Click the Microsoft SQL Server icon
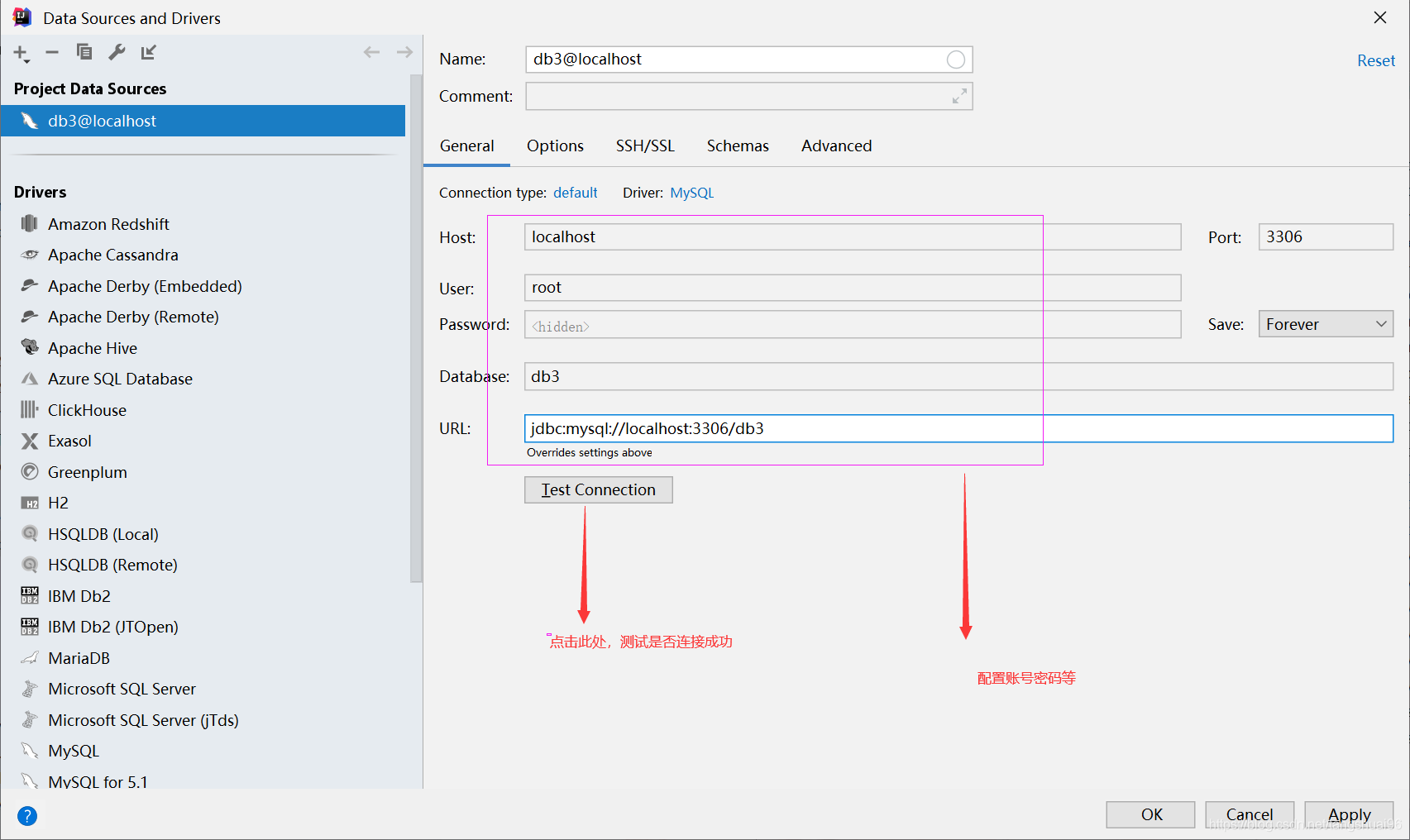The image size is (1410, 840). tap(30, 689)
